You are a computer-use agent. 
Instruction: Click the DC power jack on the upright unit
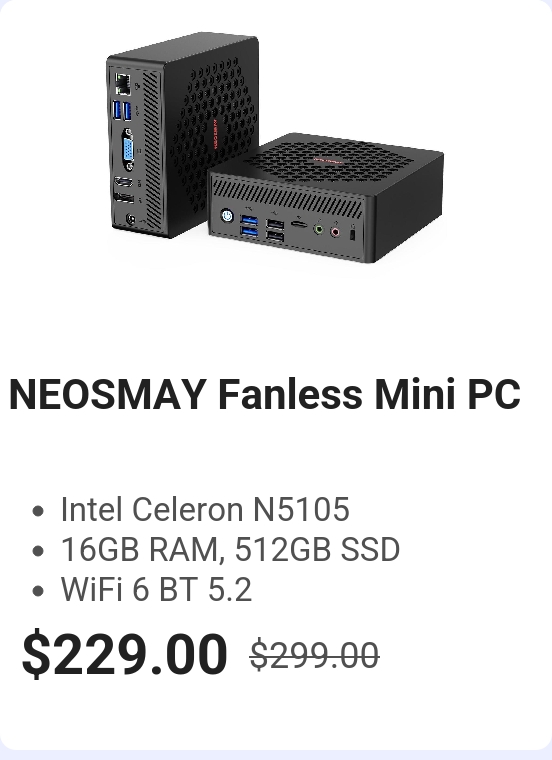tap(130, 220)
